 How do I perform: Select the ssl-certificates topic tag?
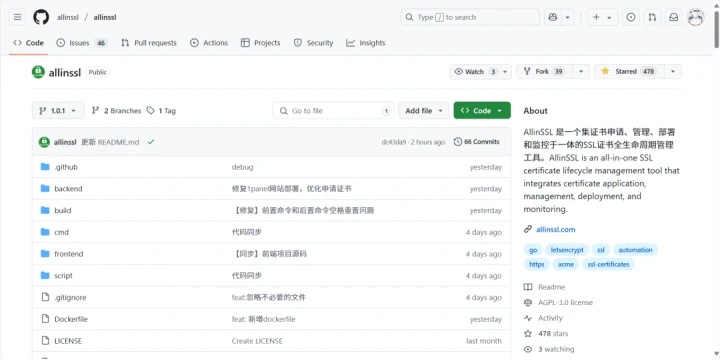(x=608, y=264)
